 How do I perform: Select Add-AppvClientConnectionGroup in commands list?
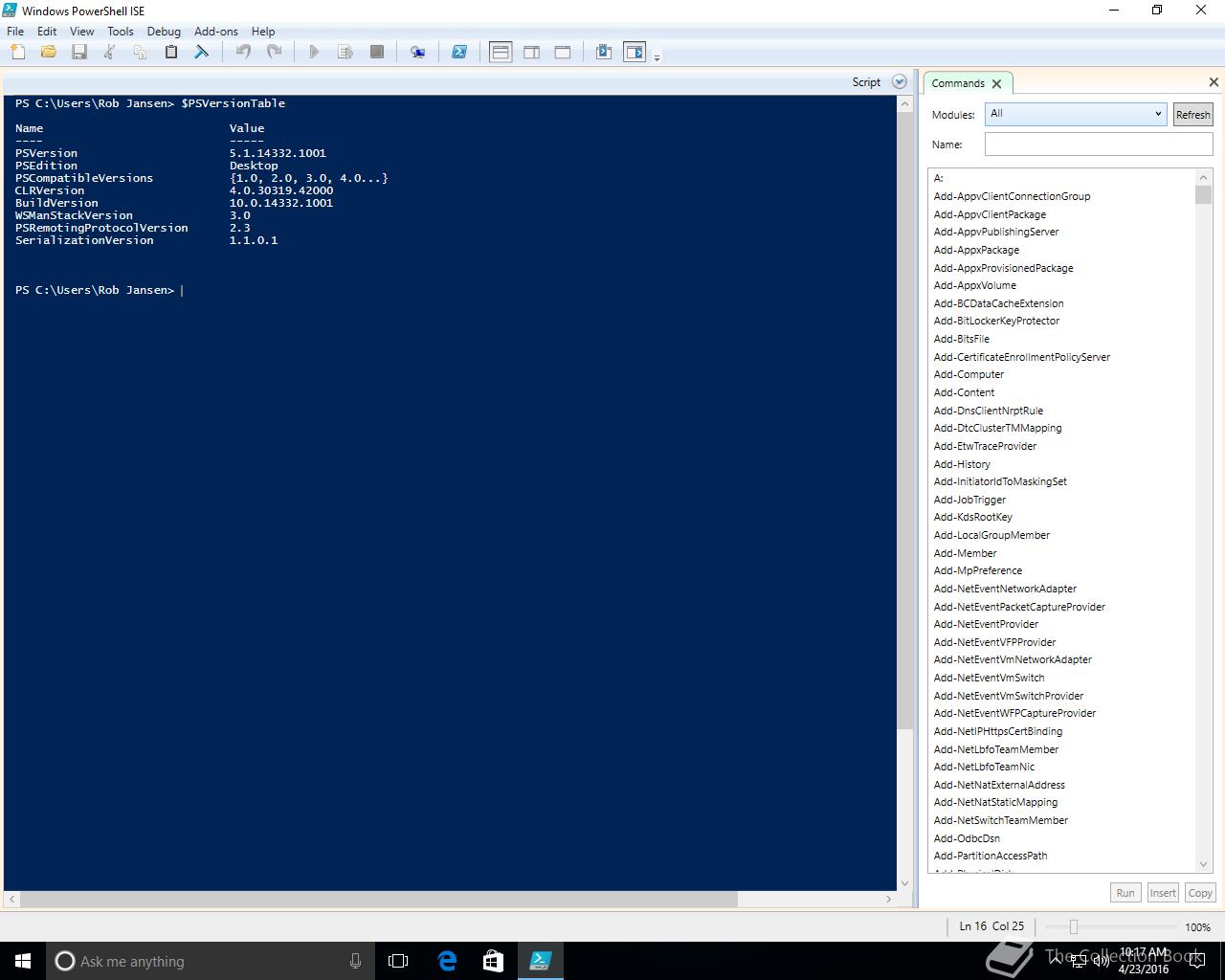pyautogui.click(x=1012, y=196)
